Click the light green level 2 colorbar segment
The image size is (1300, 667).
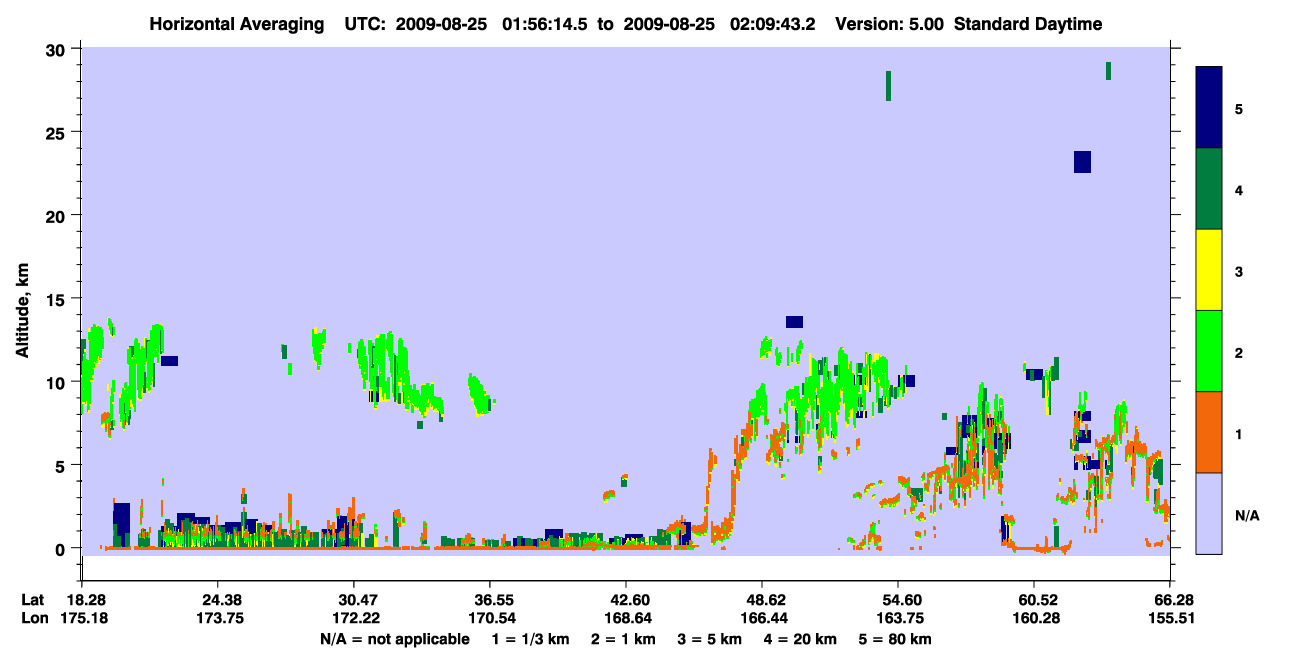1209,351
